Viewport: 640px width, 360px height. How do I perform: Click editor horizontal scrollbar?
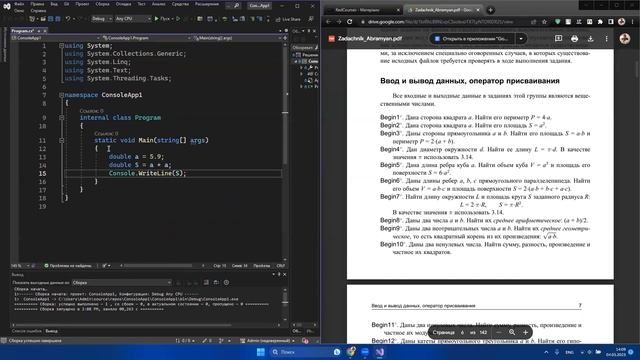pyautogui.click(x=158, y=266)
